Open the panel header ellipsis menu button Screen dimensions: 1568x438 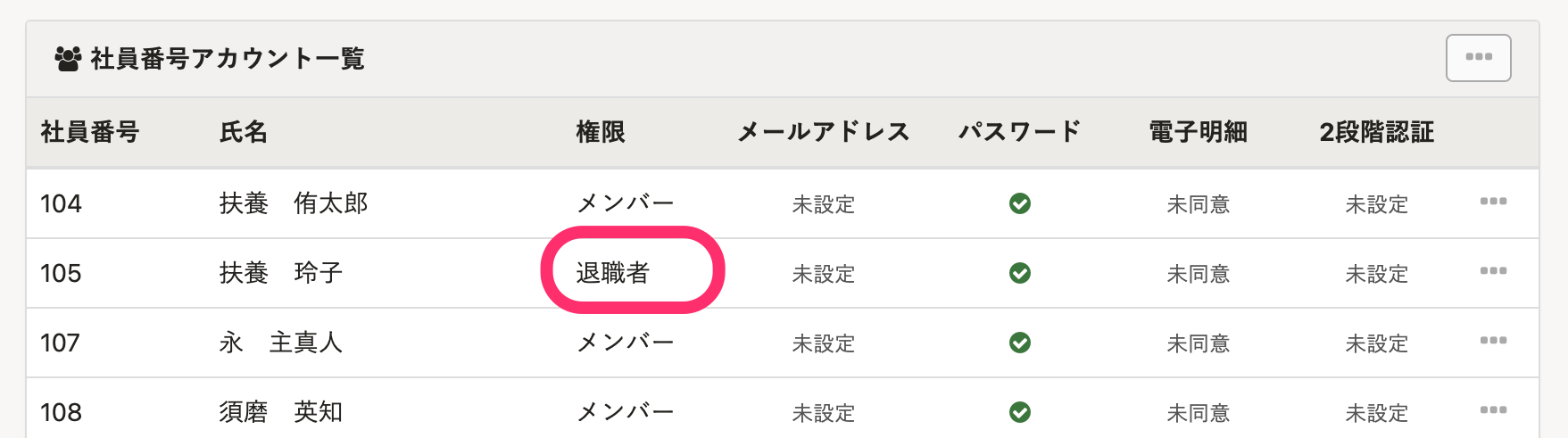(x=1478, y=58)
